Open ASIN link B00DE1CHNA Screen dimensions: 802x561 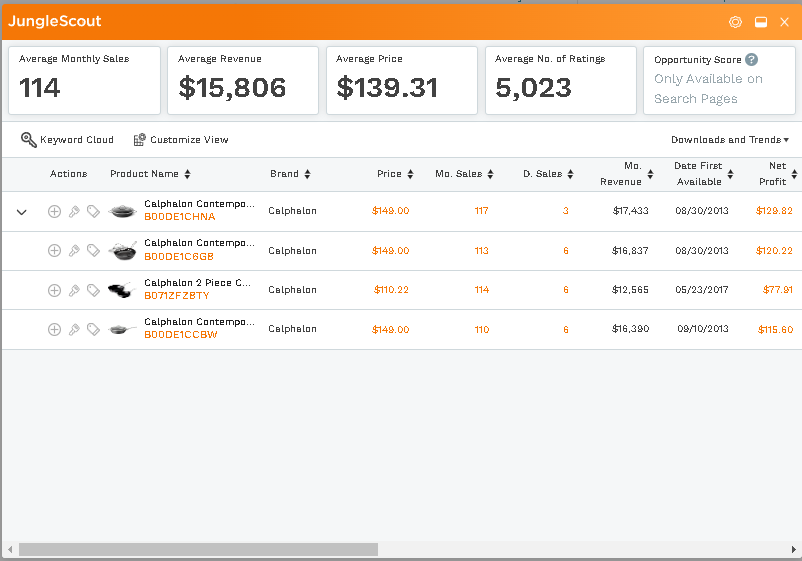(x=180, y=217)
